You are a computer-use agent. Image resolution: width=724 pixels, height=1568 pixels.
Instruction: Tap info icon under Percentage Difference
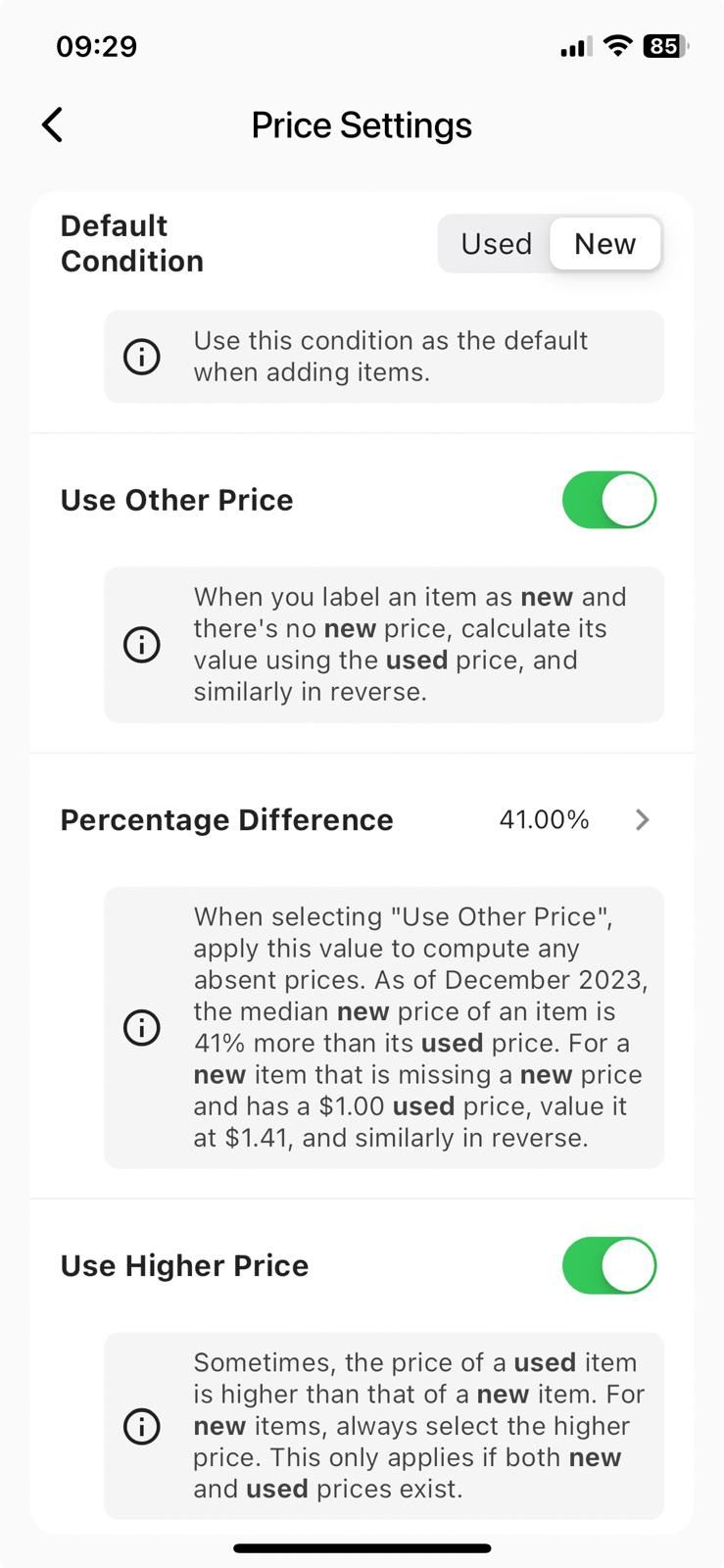pos(142,1027)
